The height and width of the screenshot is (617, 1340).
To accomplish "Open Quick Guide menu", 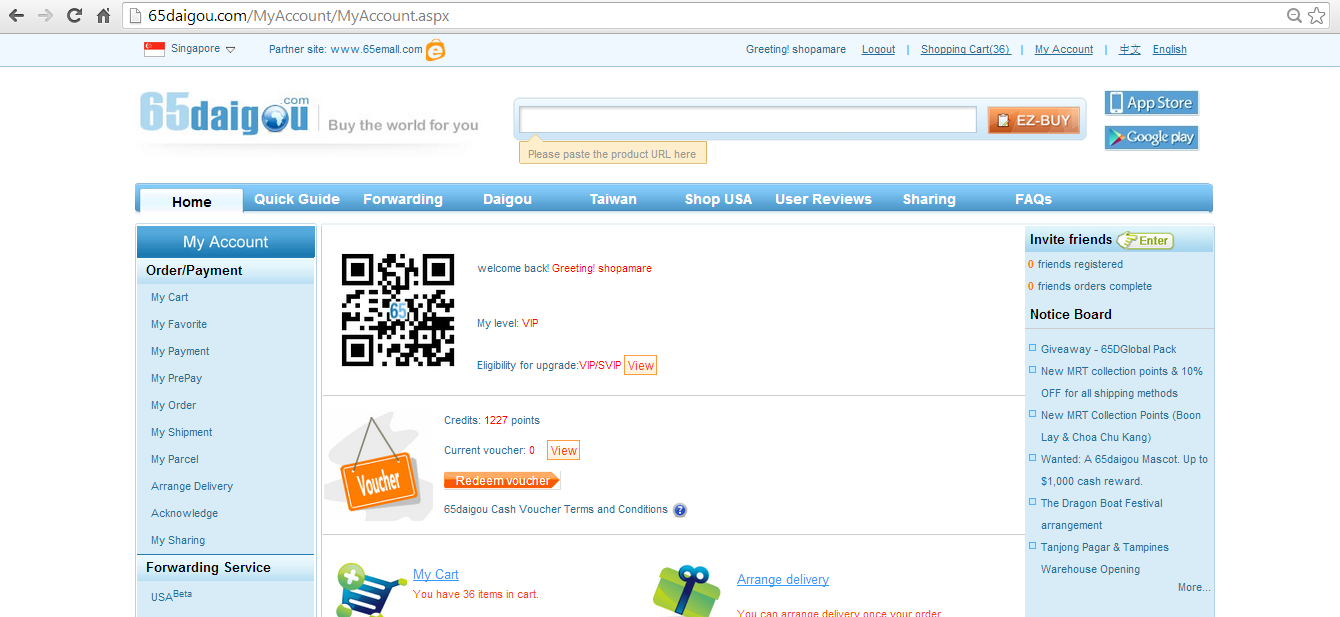I will (x=297, y=199).
